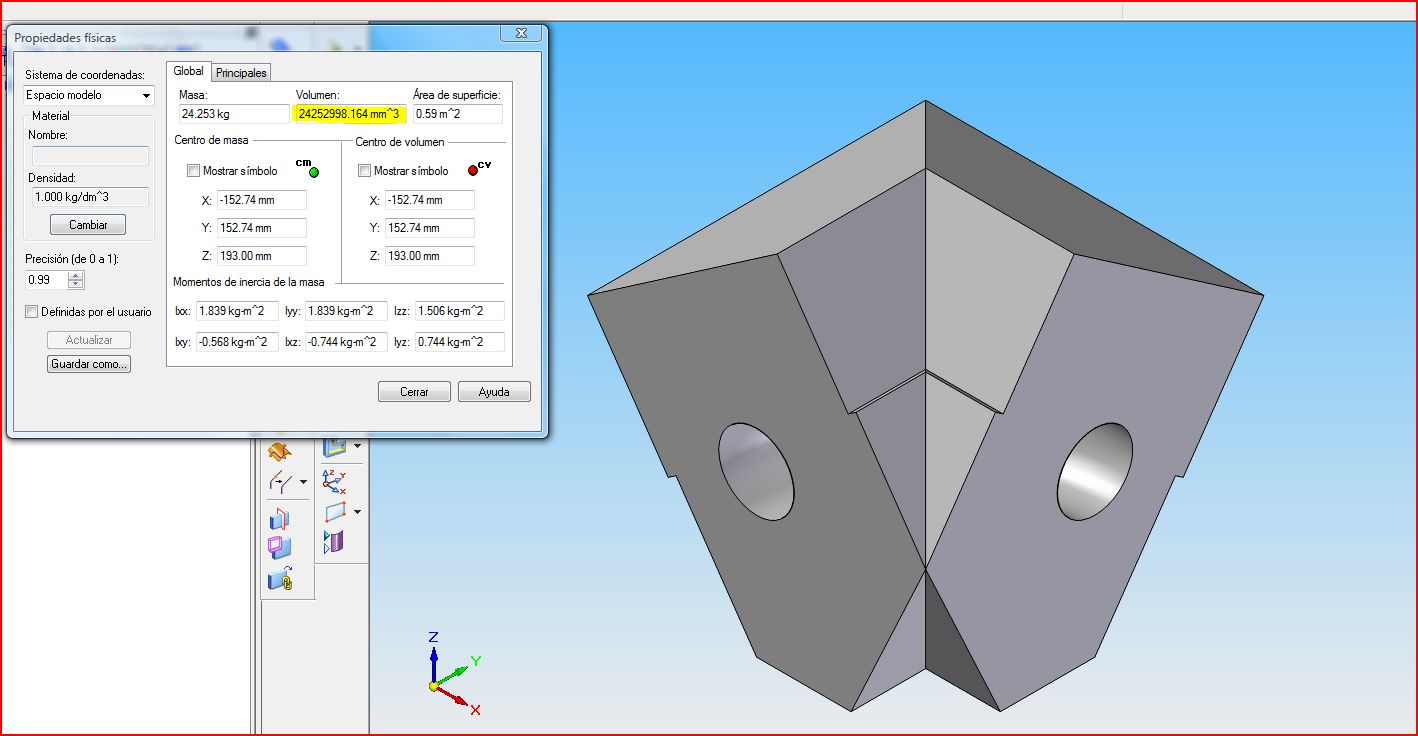1418x736 pixels.
Task: Click the Precisión spinner arrows
Action: click(x=77, y=280)
